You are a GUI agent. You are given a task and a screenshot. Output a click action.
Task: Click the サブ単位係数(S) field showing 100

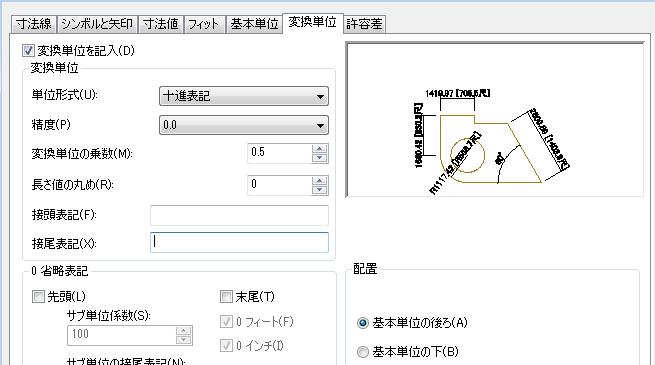122,335
